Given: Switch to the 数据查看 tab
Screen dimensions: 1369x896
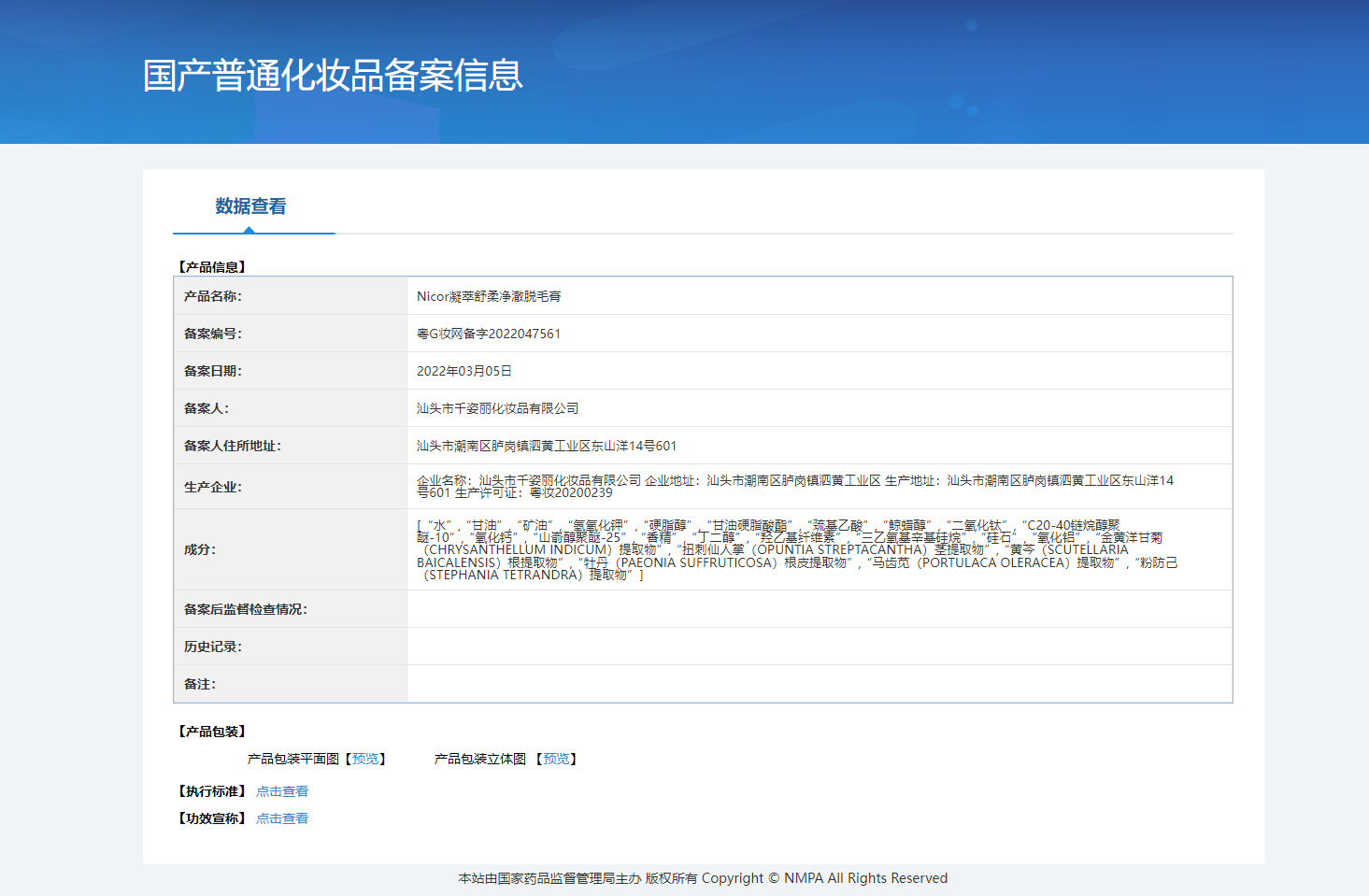Looking at the screenshot, I should 250,206.
